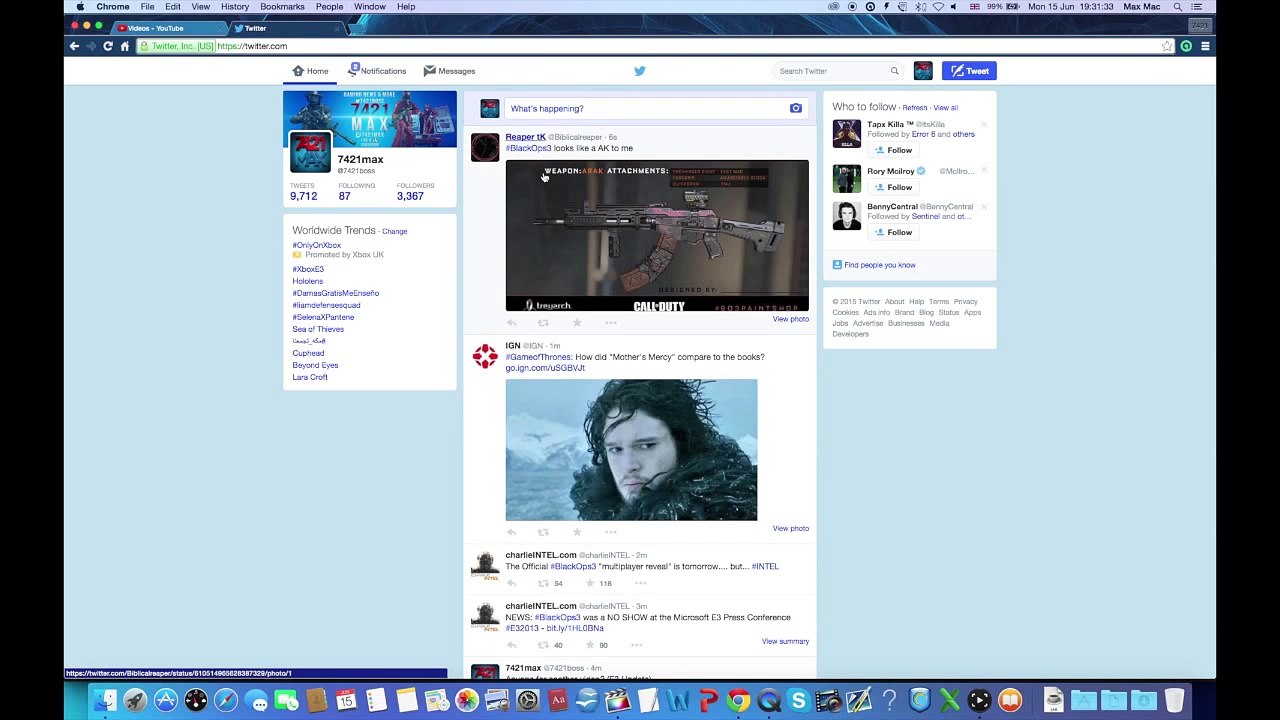
Task: Open the profile avatar dropdown menu
Action: coord(923,71)
